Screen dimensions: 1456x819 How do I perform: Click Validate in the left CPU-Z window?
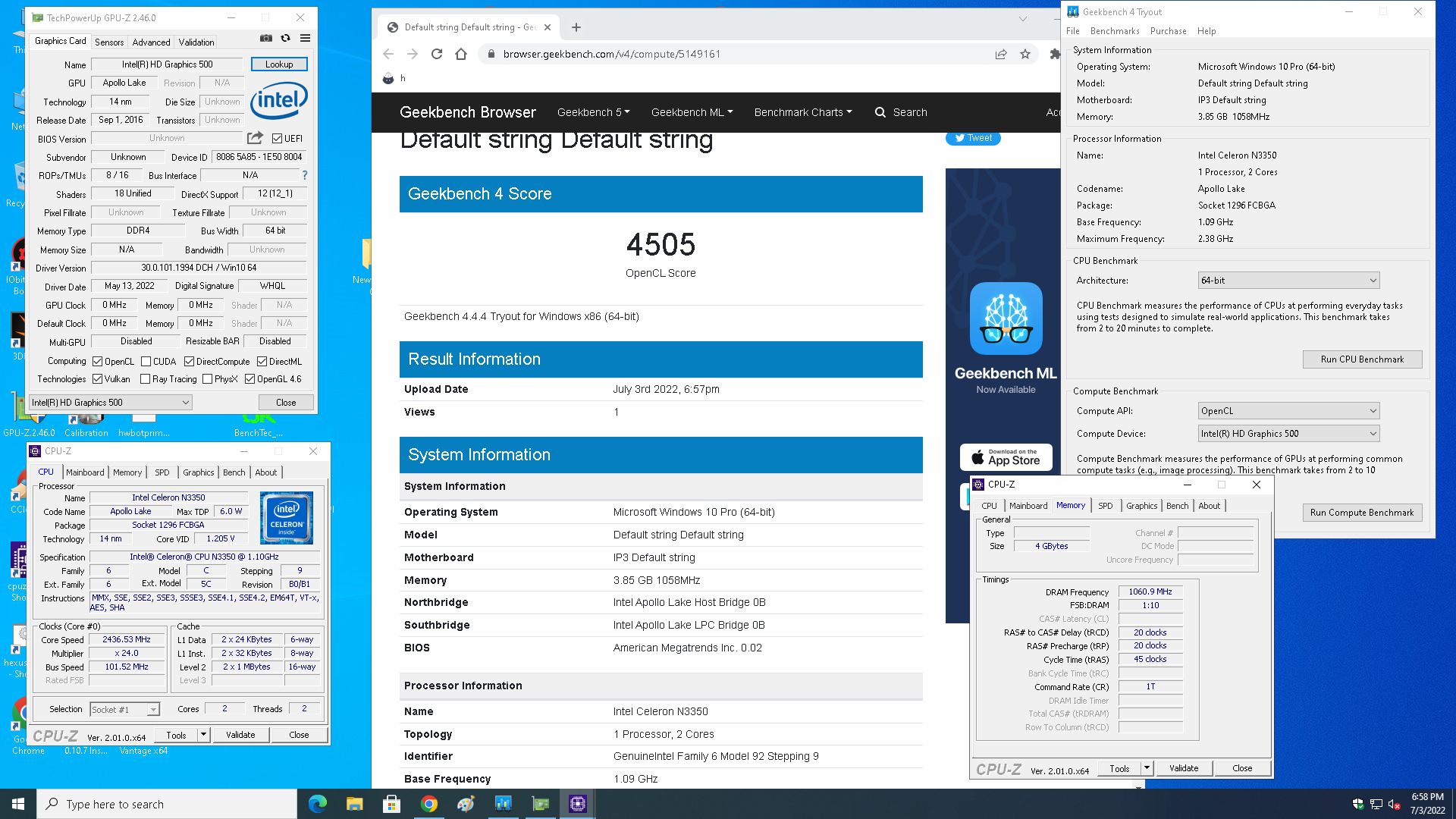(240, 735)
